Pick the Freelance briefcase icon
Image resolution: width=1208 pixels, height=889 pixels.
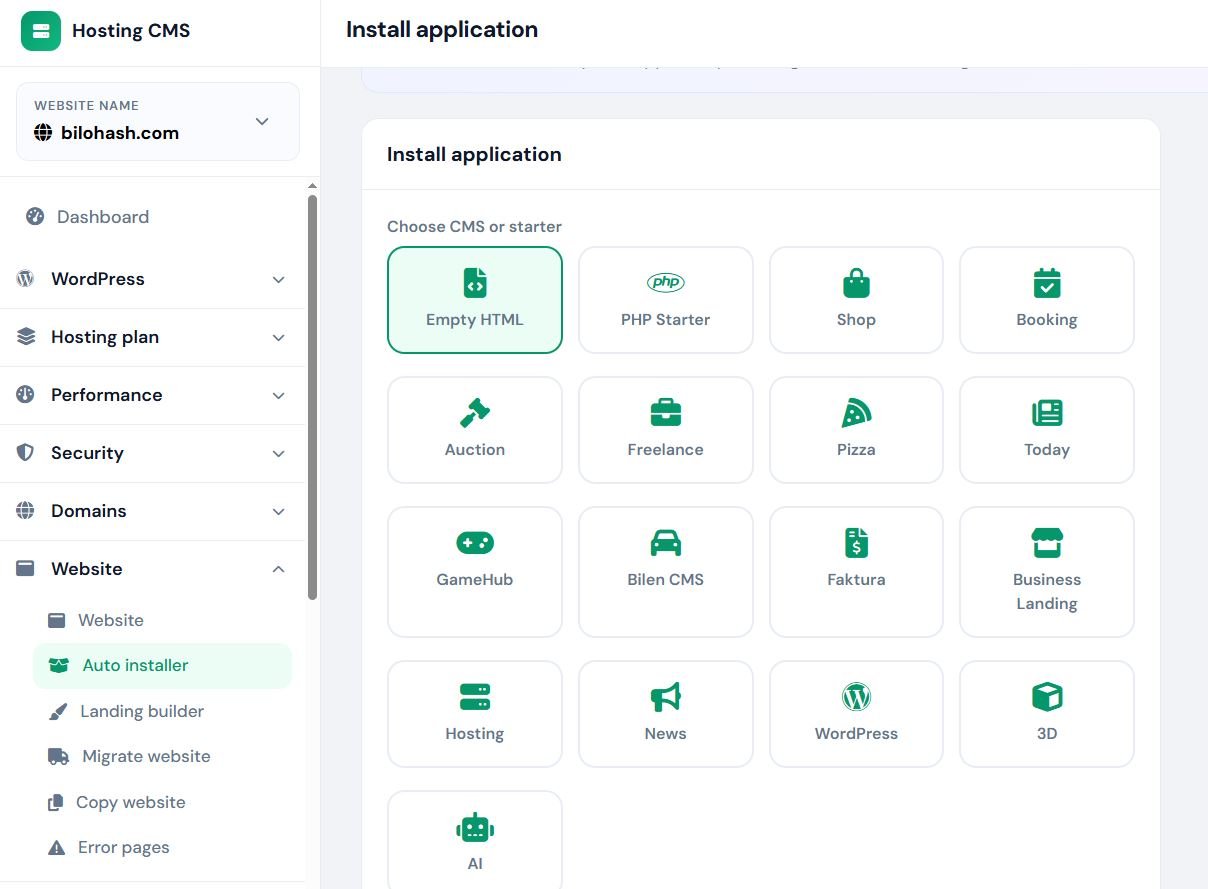[x=666, y=413]
